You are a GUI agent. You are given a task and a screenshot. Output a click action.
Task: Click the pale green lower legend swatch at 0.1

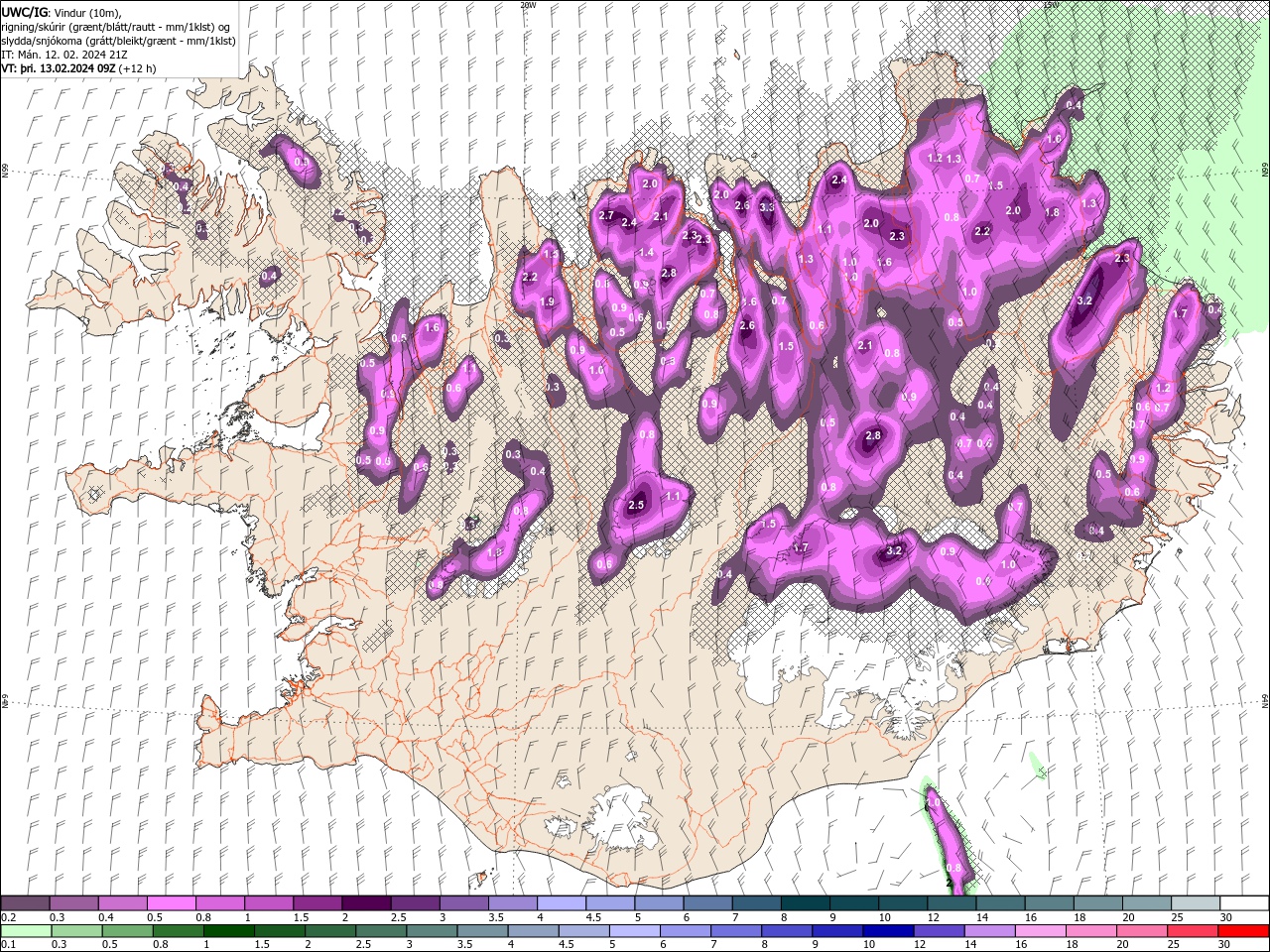(x=26, y=931)
